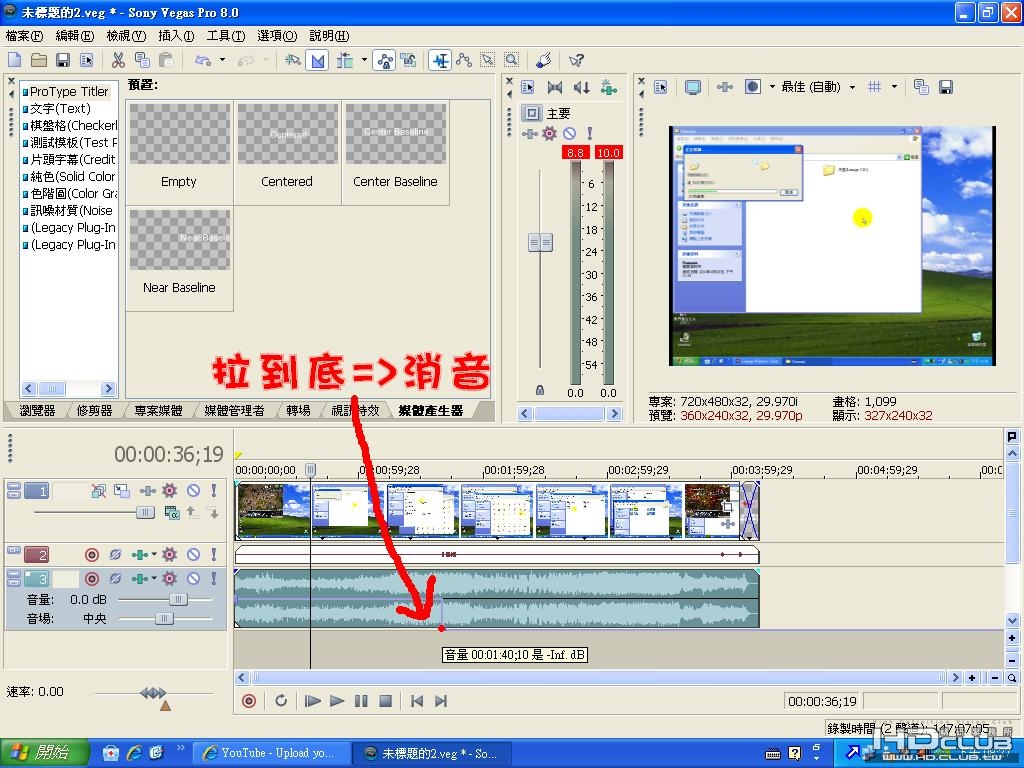Arm track 2 for recording

coord(92,554)
